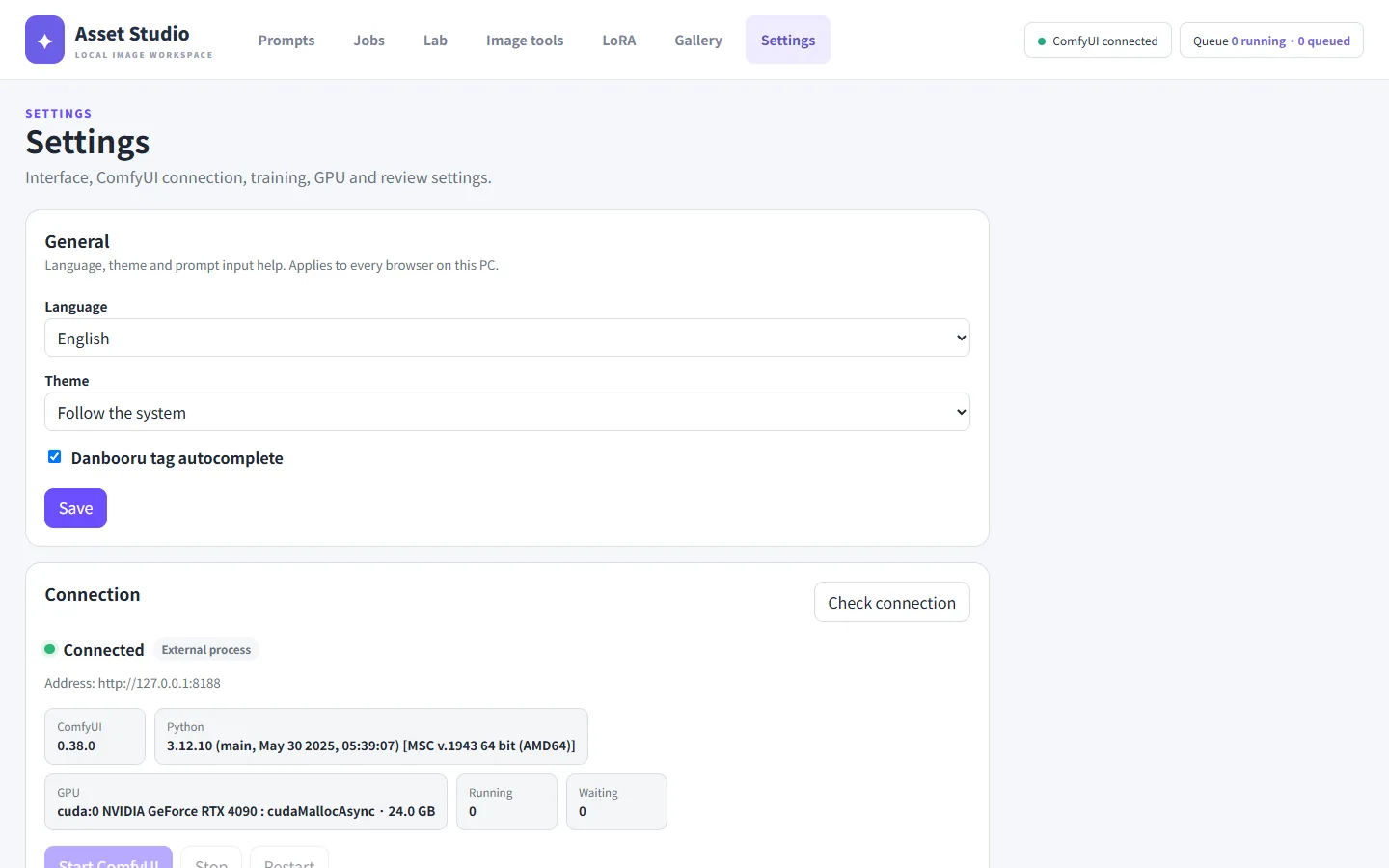1389x868 pixels.
Task: Open the Jobs tab
Action: point(369,40)
